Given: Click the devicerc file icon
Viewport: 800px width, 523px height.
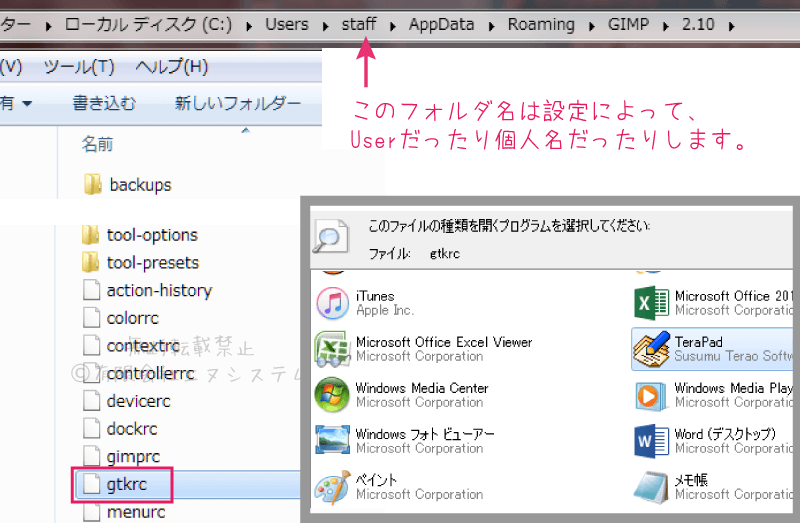Looking at the screenshot, I should (x=91, y=401).
